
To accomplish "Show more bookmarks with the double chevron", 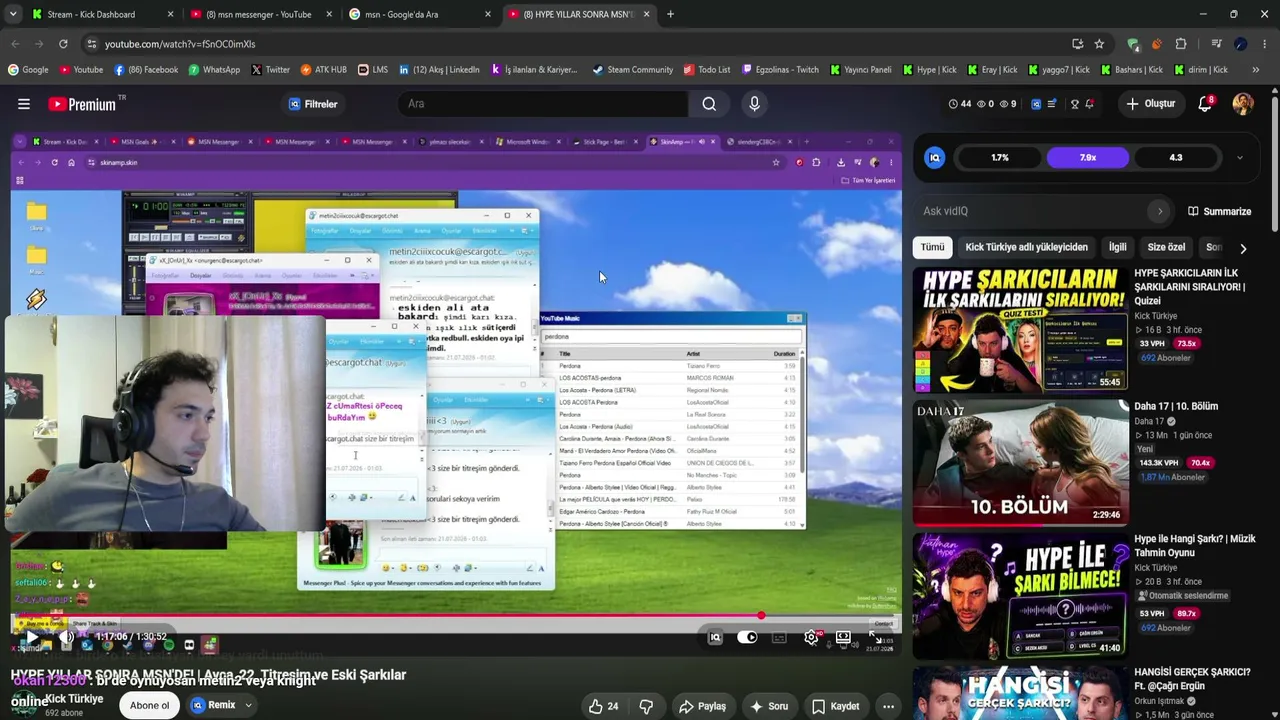I will [1255, 70].
